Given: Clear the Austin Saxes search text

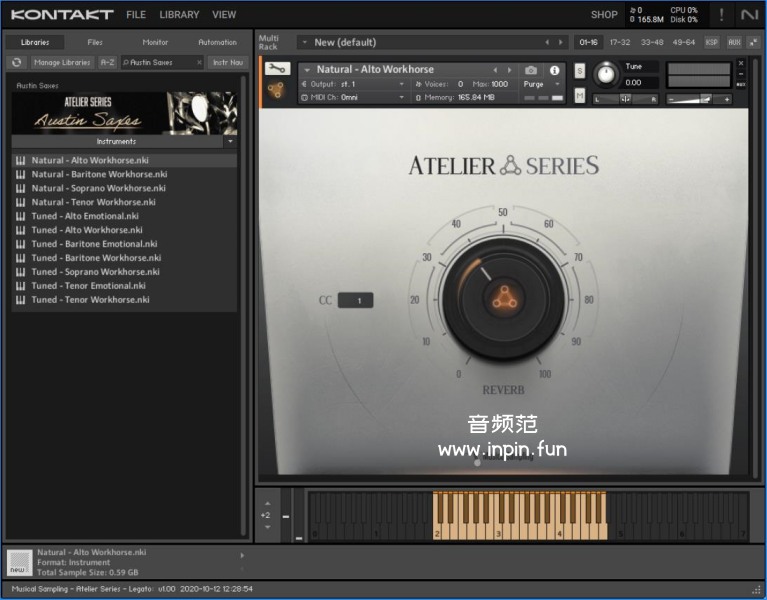Looking at the screenshot, I should pos(197,62).
